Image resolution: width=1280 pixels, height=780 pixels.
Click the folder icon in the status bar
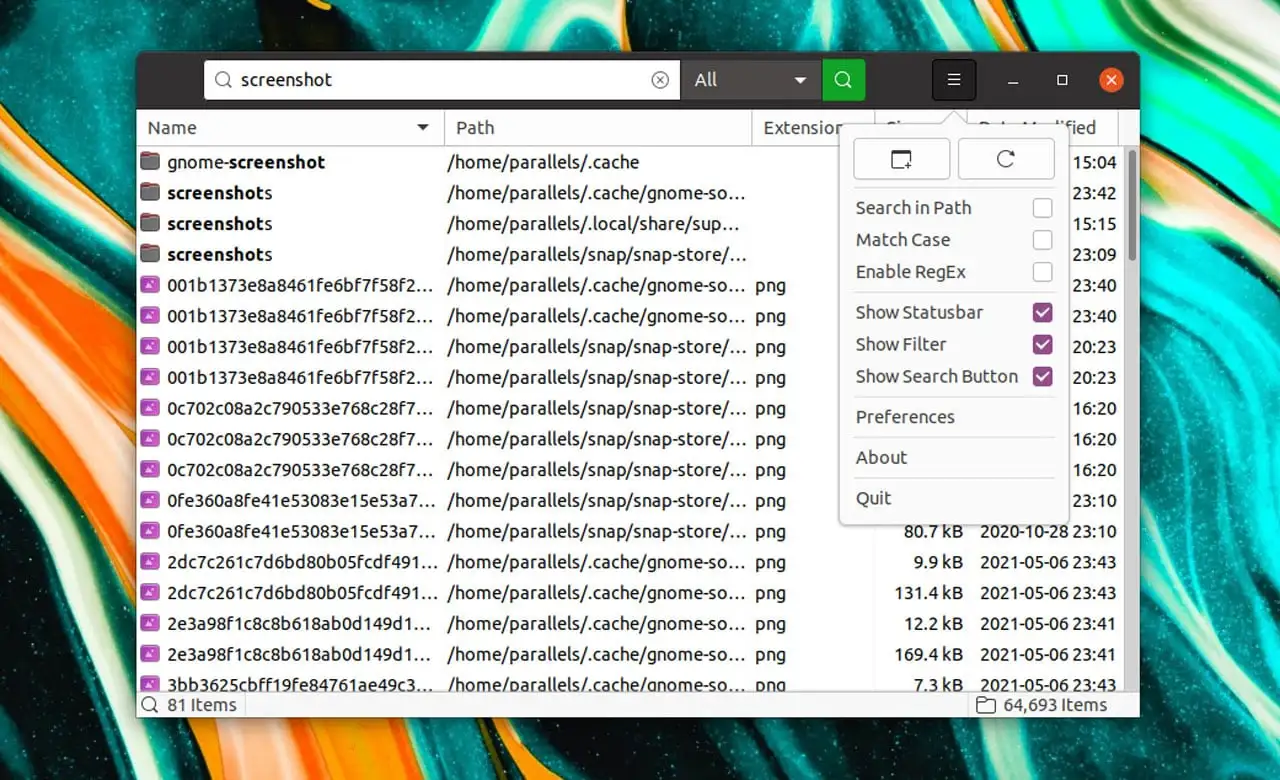(985, 705)
